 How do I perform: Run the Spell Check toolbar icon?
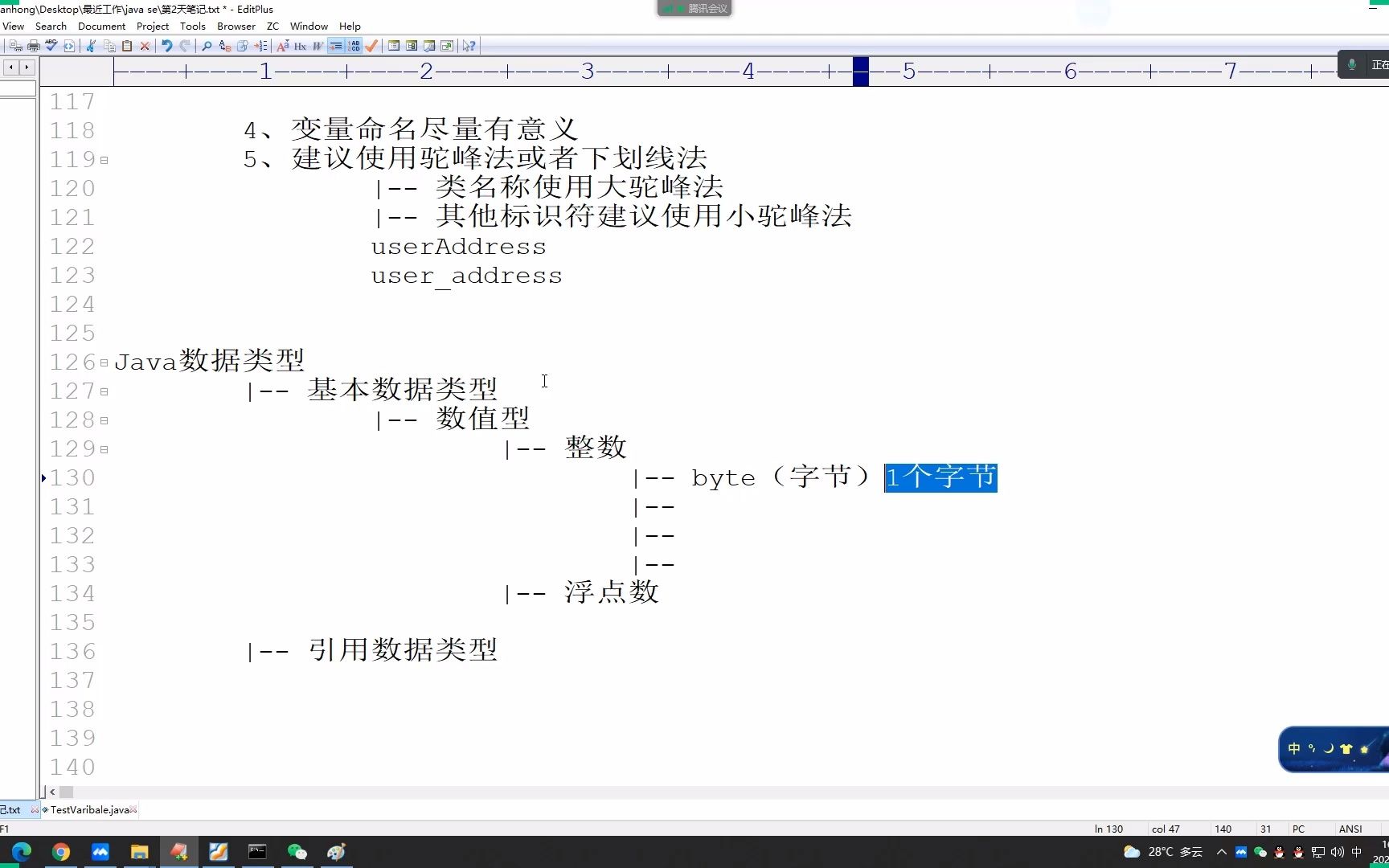point(51,46)
